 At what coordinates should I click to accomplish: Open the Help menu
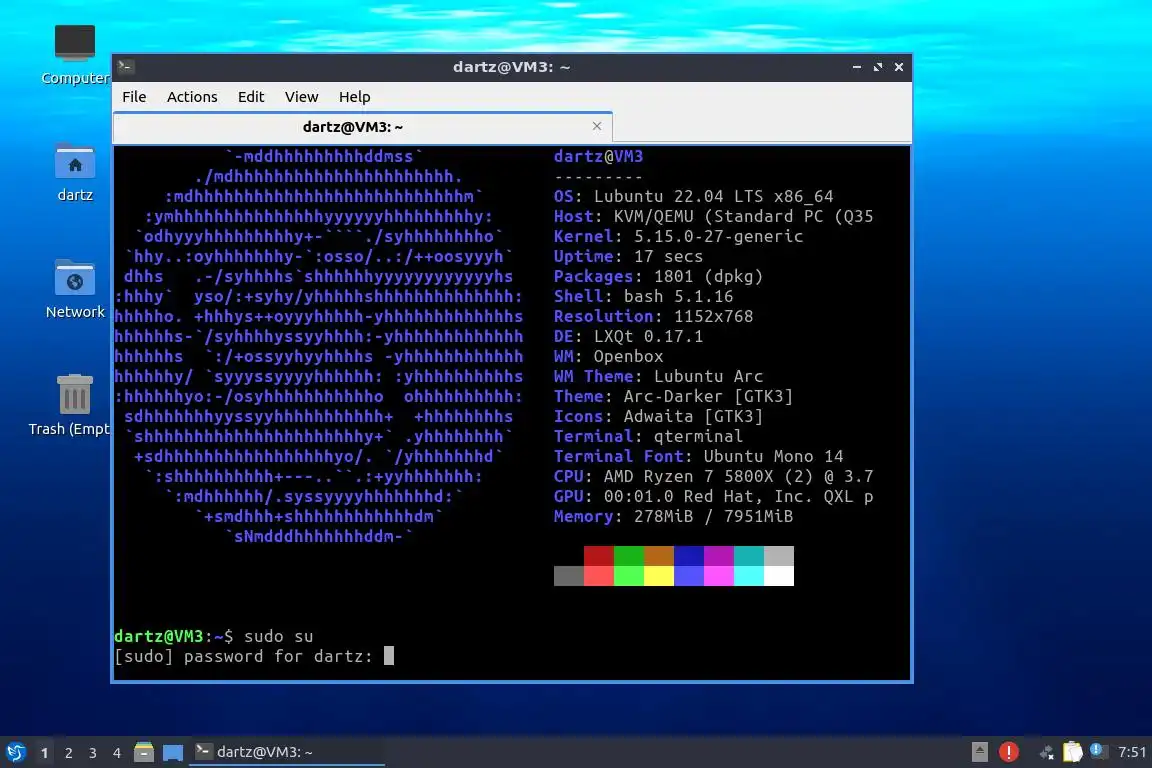click(x=354, y=97)
